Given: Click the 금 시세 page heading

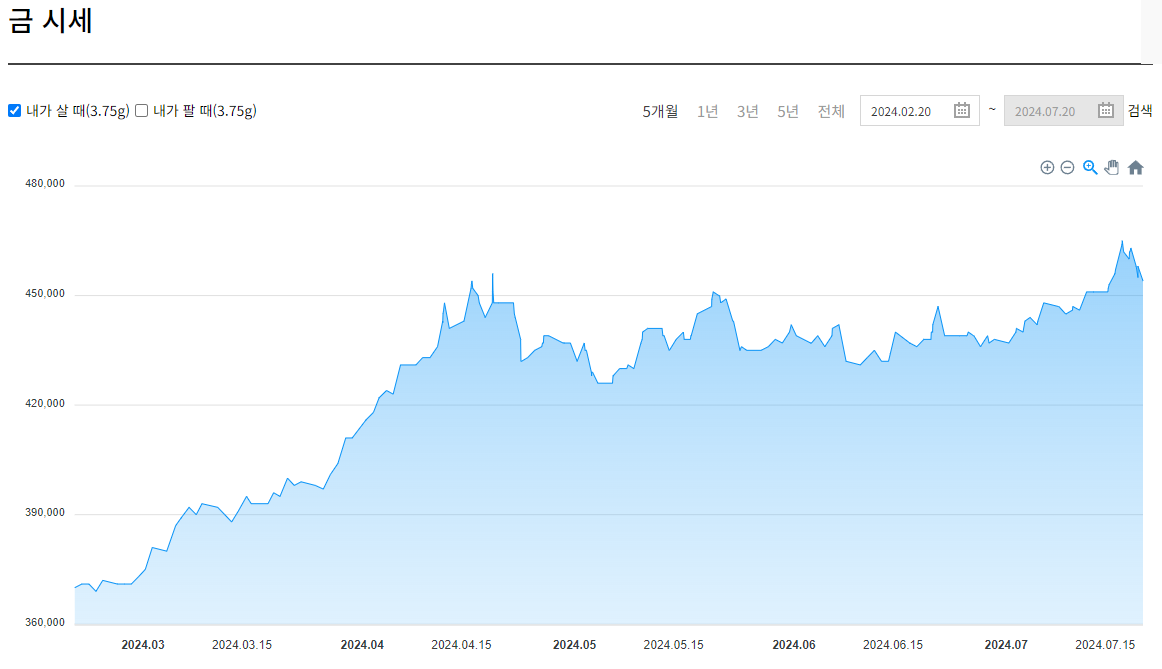Looking at the screenshot, I should pos(50,20).
